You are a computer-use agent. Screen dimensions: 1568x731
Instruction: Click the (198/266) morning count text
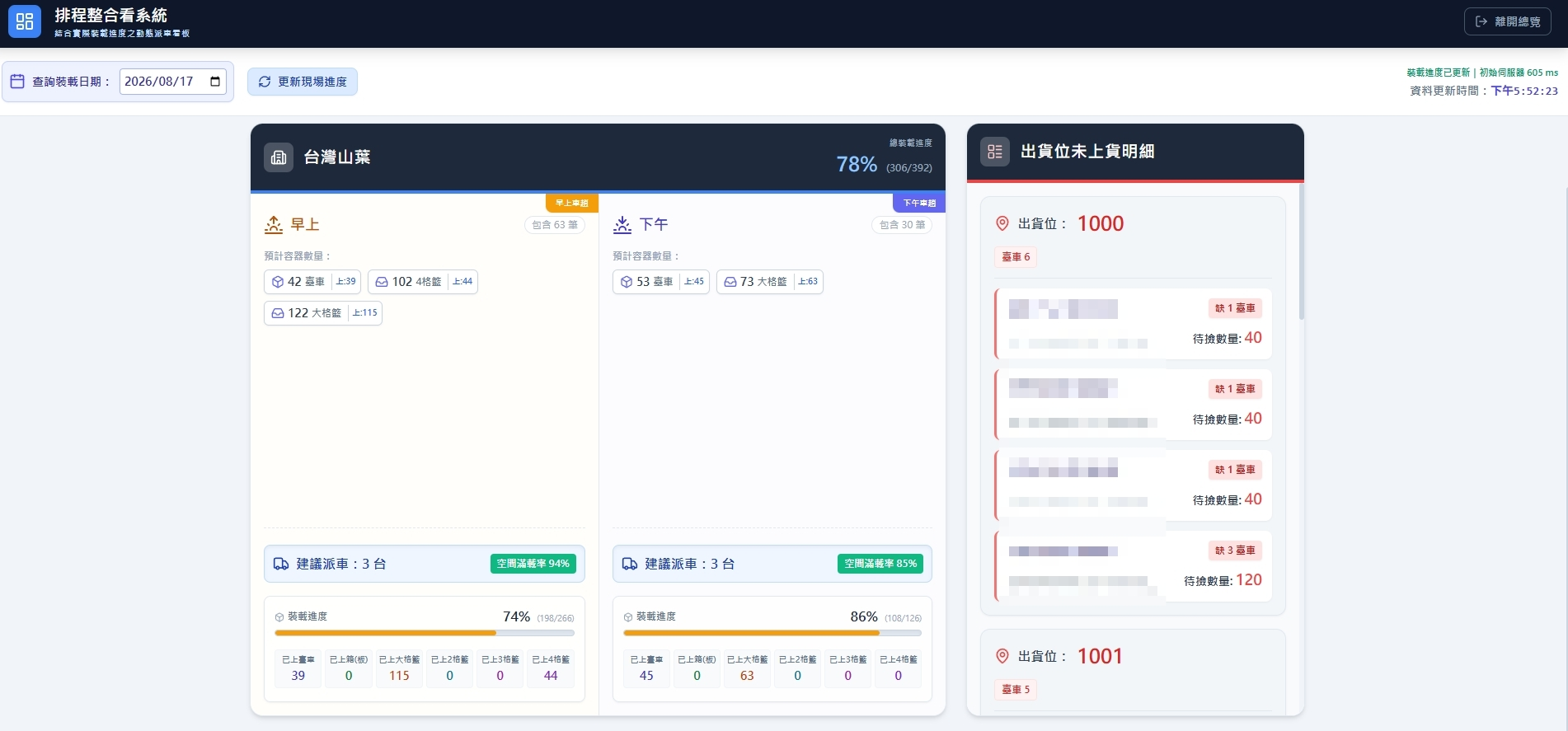556,618
